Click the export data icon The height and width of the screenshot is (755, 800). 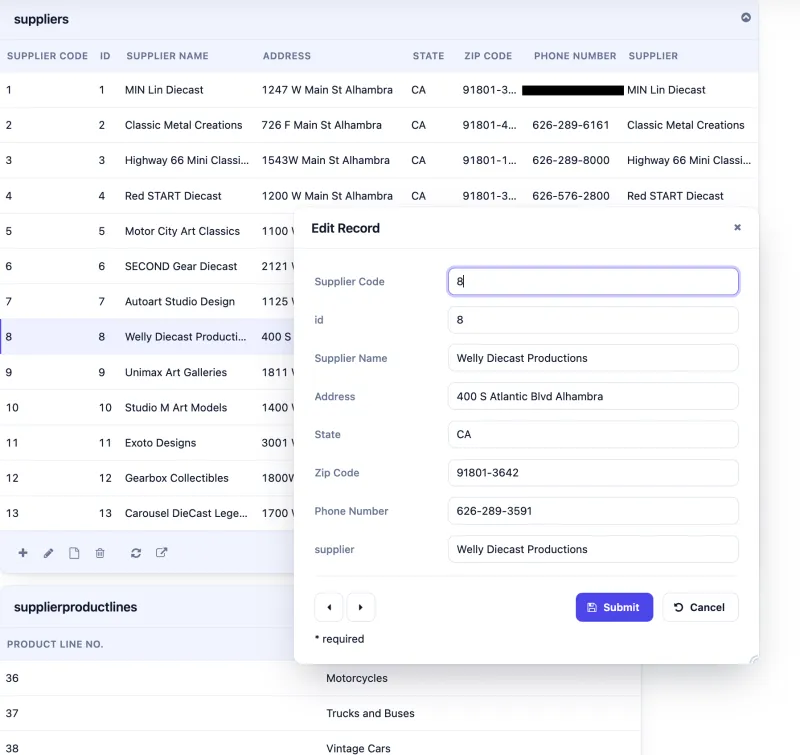pos(161,552)
